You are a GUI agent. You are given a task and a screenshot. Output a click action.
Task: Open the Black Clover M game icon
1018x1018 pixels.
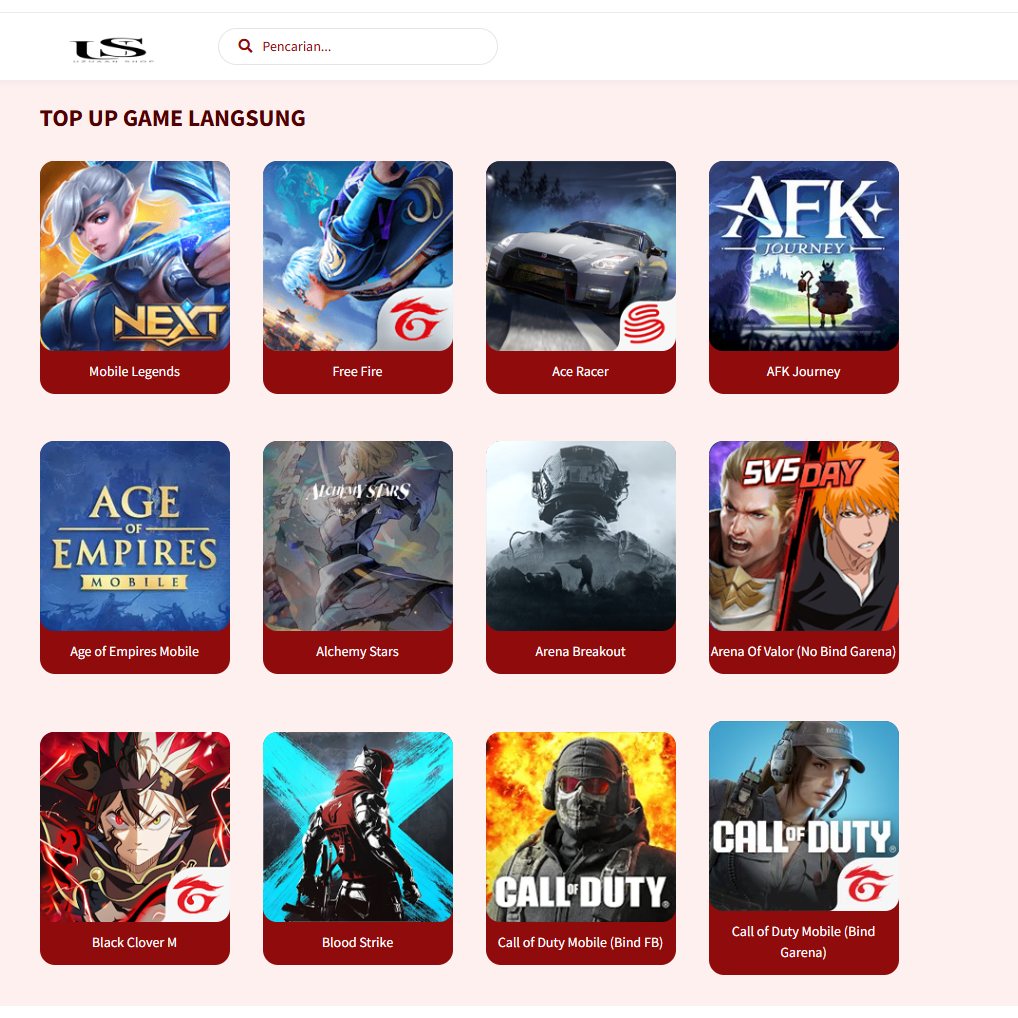(135, 826)
